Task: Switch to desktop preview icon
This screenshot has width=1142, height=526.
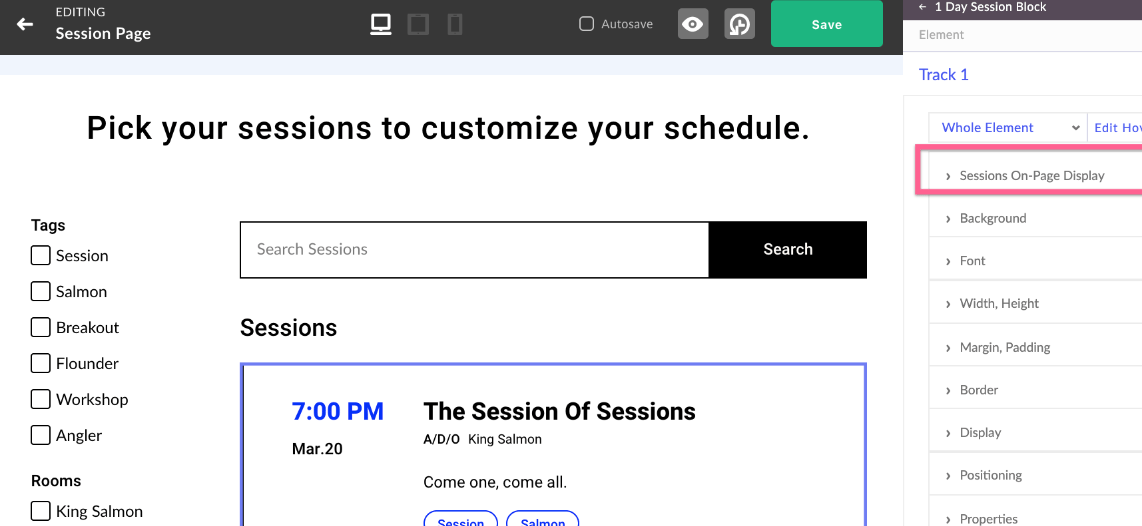Action: [x=381, y=25]
